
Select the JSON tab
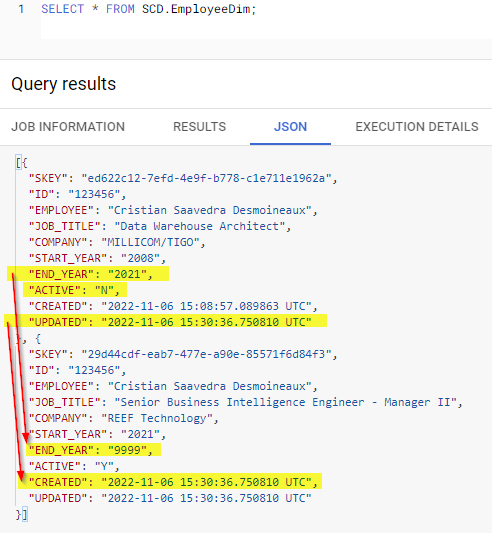point(290,127)
